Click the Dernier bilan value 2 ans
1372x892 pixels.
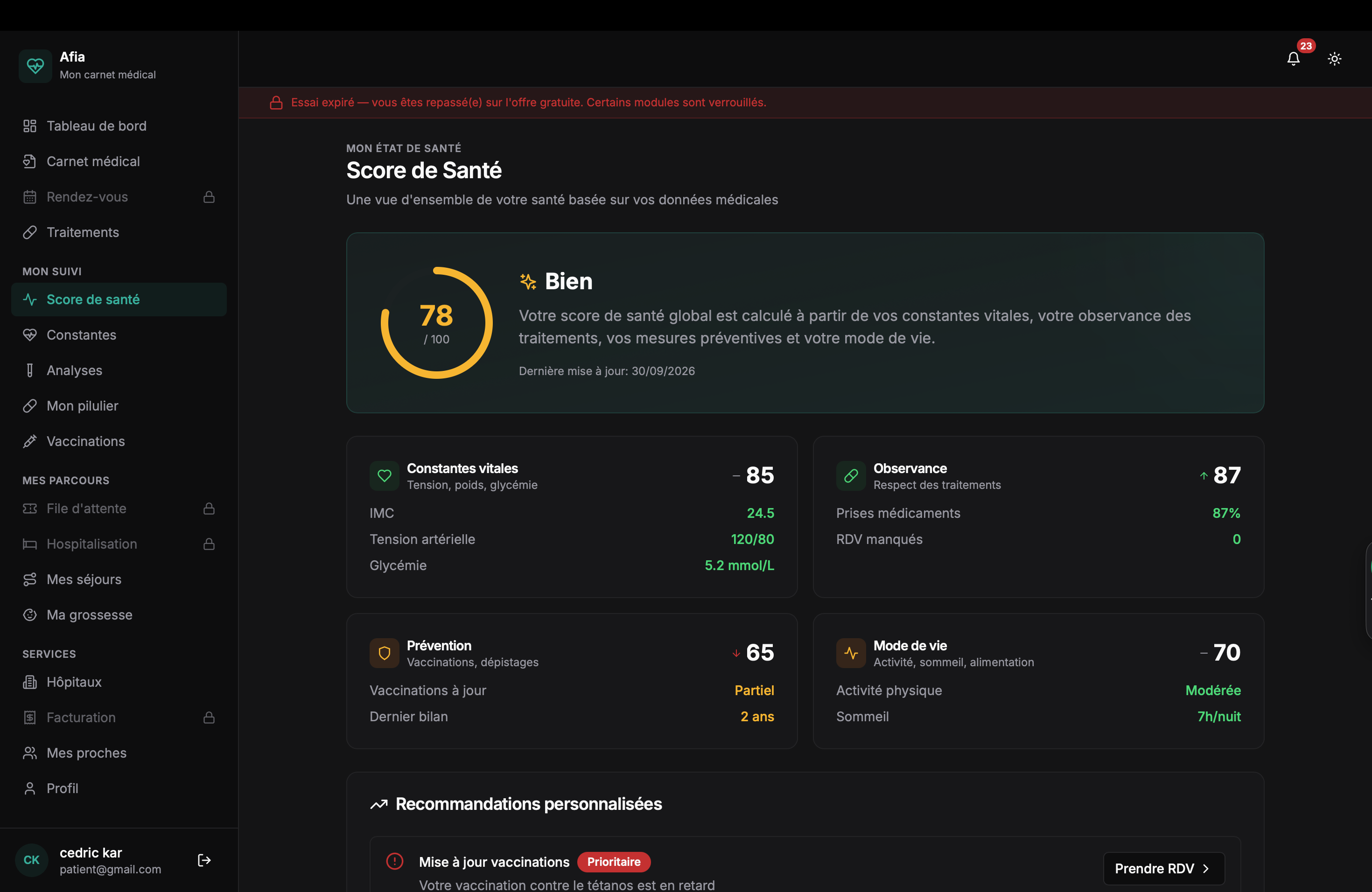[757, 717]
